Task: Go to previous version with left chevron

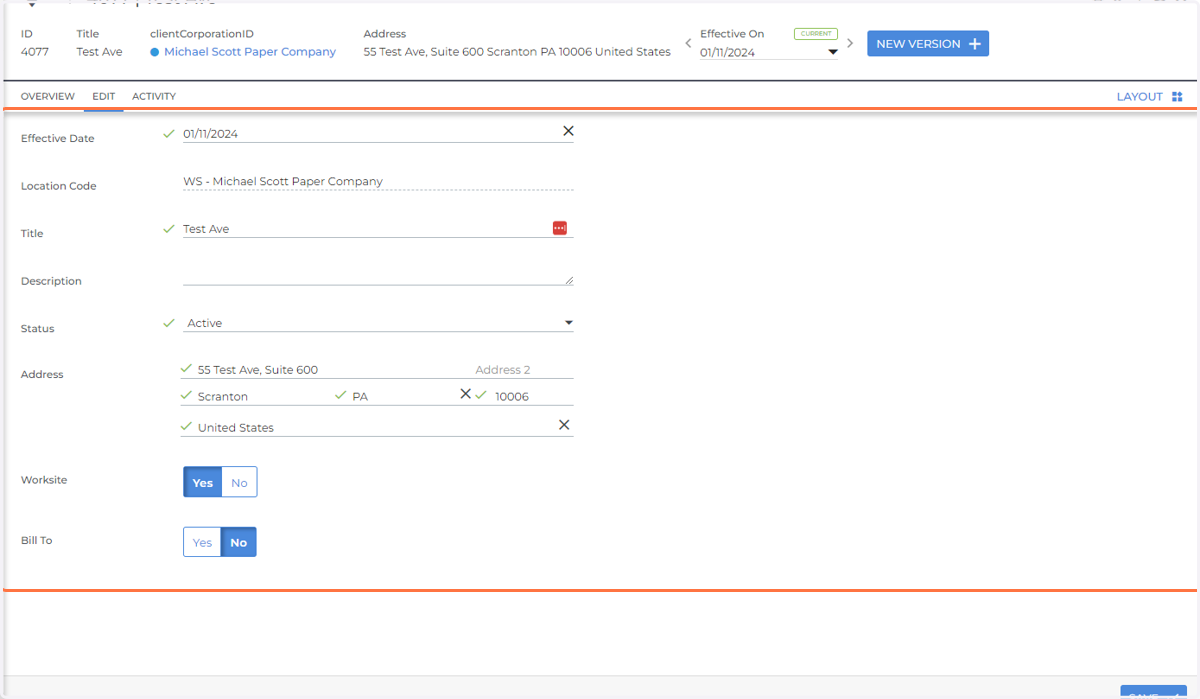Action: coord(688,44)
